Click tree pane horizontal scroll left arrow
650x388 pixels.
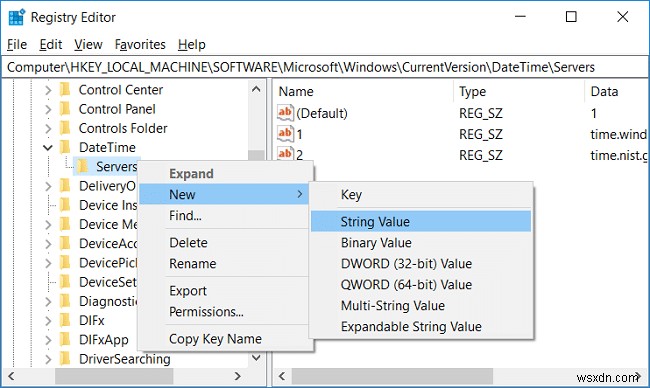[11, 376]
